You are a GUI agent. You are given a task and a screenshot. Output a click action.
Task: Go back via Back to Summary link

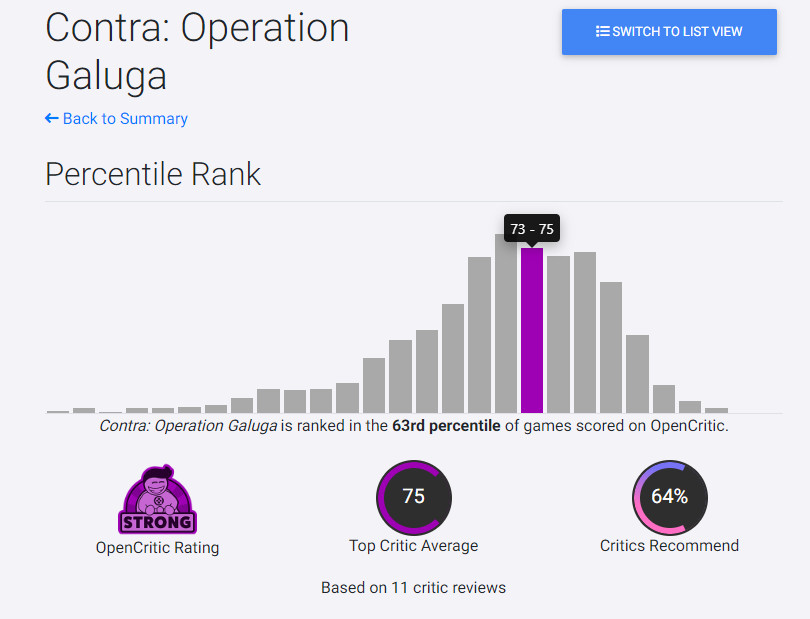(125, 119)
